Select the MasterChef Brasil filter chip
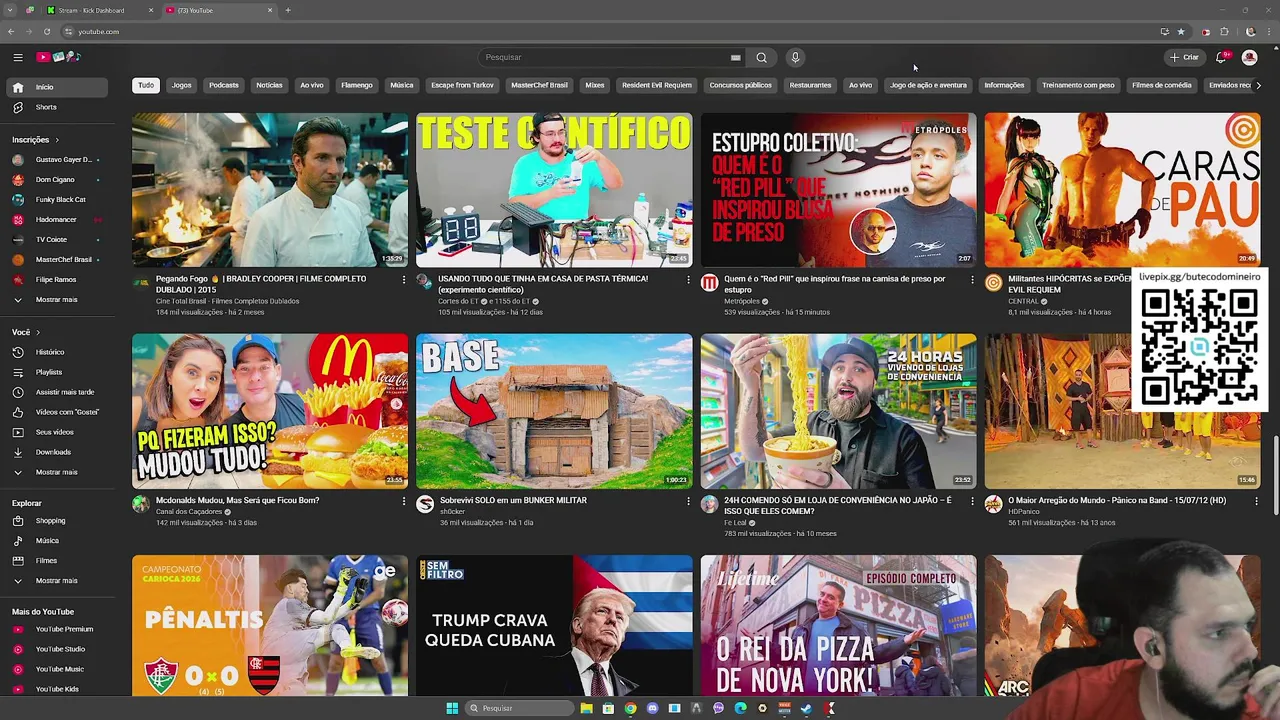This screenshot has width=1280, height=720. click(x=539, y=85)
